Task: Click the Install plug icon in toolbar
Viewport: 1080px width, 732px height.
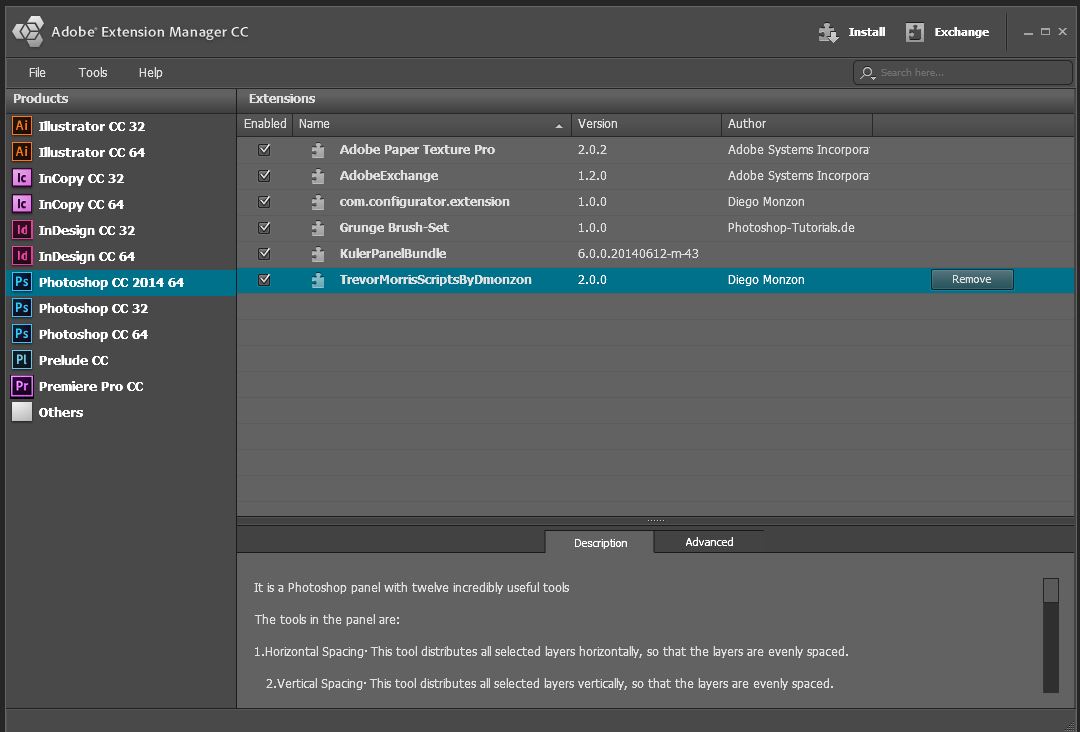Action: [828, 31]
